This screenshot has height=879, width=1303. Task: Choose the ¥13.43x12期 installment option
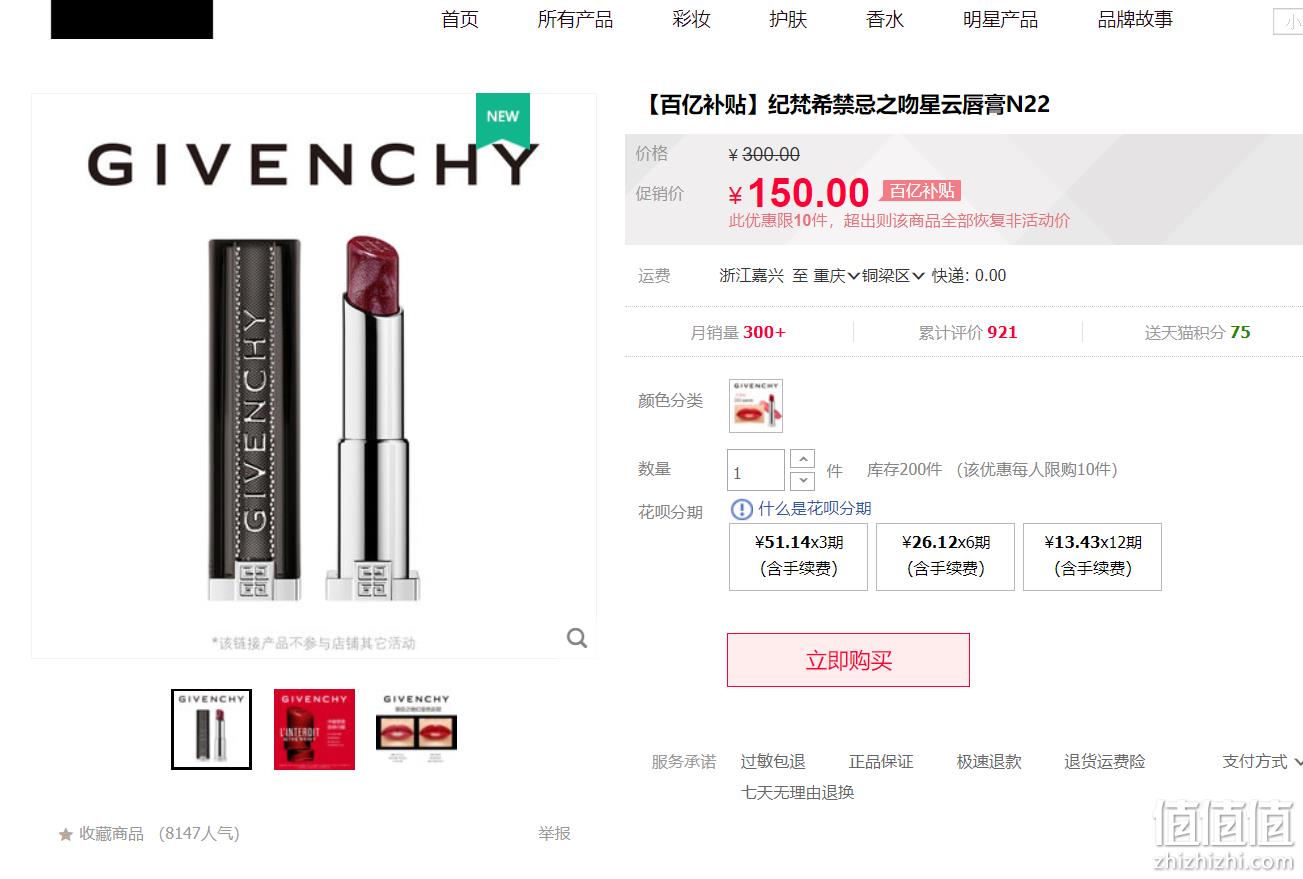point(1092,556)
